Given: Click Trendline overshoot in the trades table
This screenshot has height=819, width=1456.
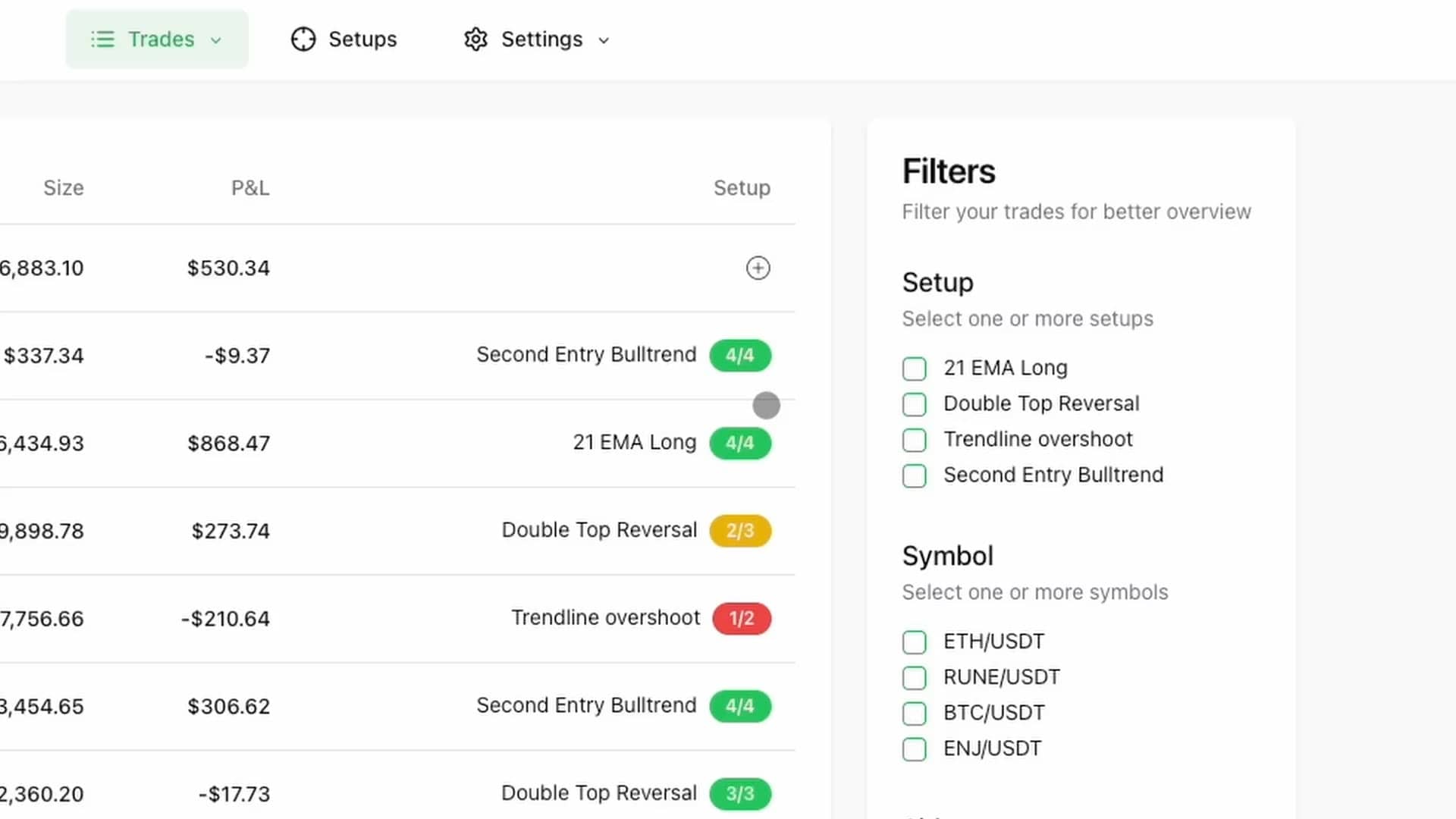Looking at the screenshot, I should [606, 617].
